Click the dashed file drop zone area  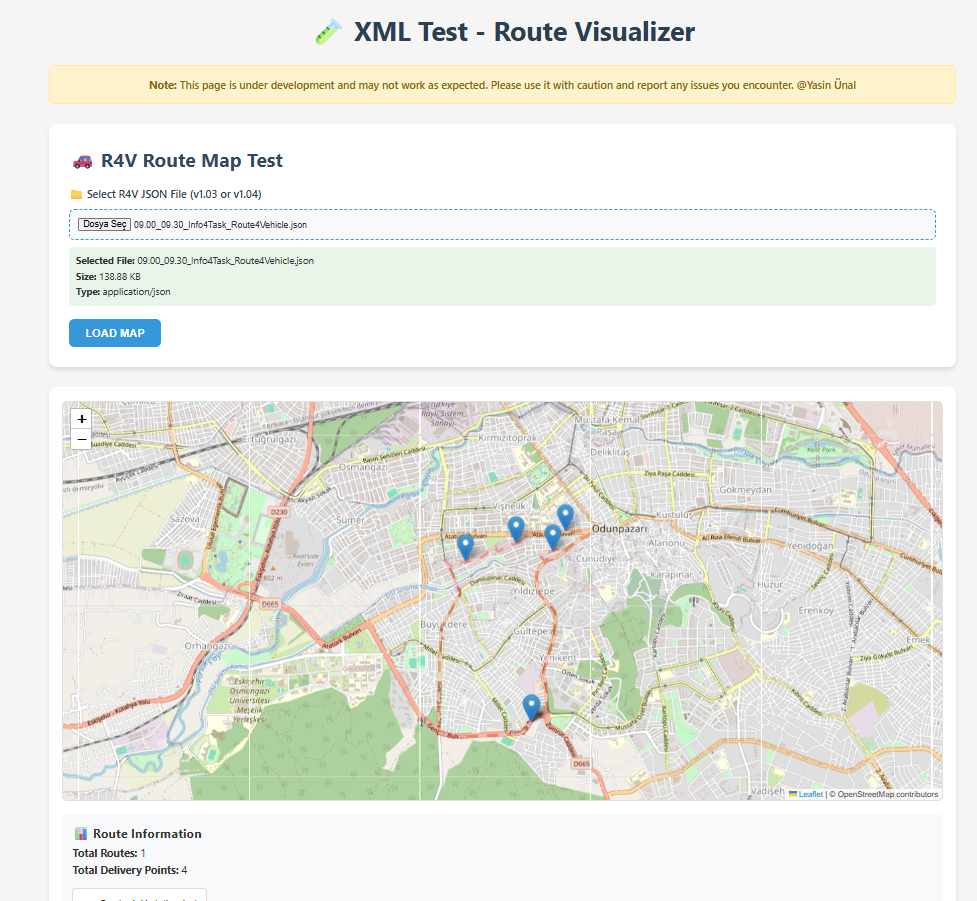coord(502,224)
